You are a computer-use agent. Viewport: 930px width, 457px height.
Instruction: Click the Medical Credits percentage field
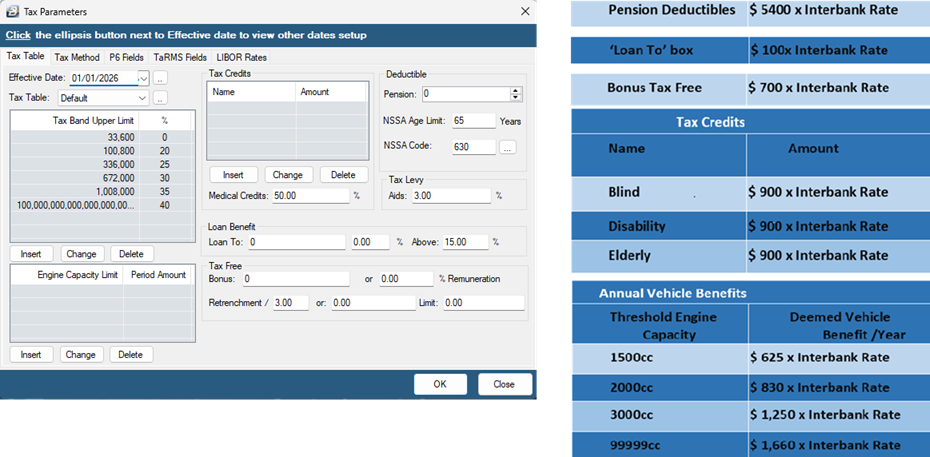click(311, 196)
